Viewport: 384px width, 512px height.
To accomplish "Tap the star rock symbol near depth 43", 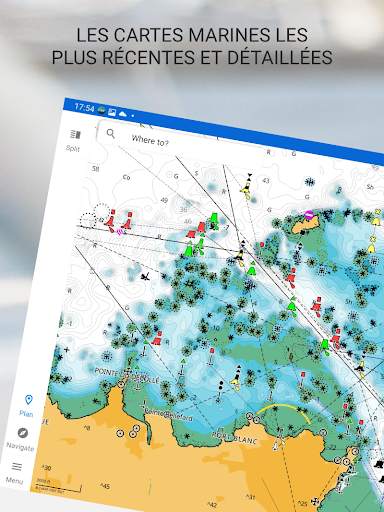I will tap(310, 182).
